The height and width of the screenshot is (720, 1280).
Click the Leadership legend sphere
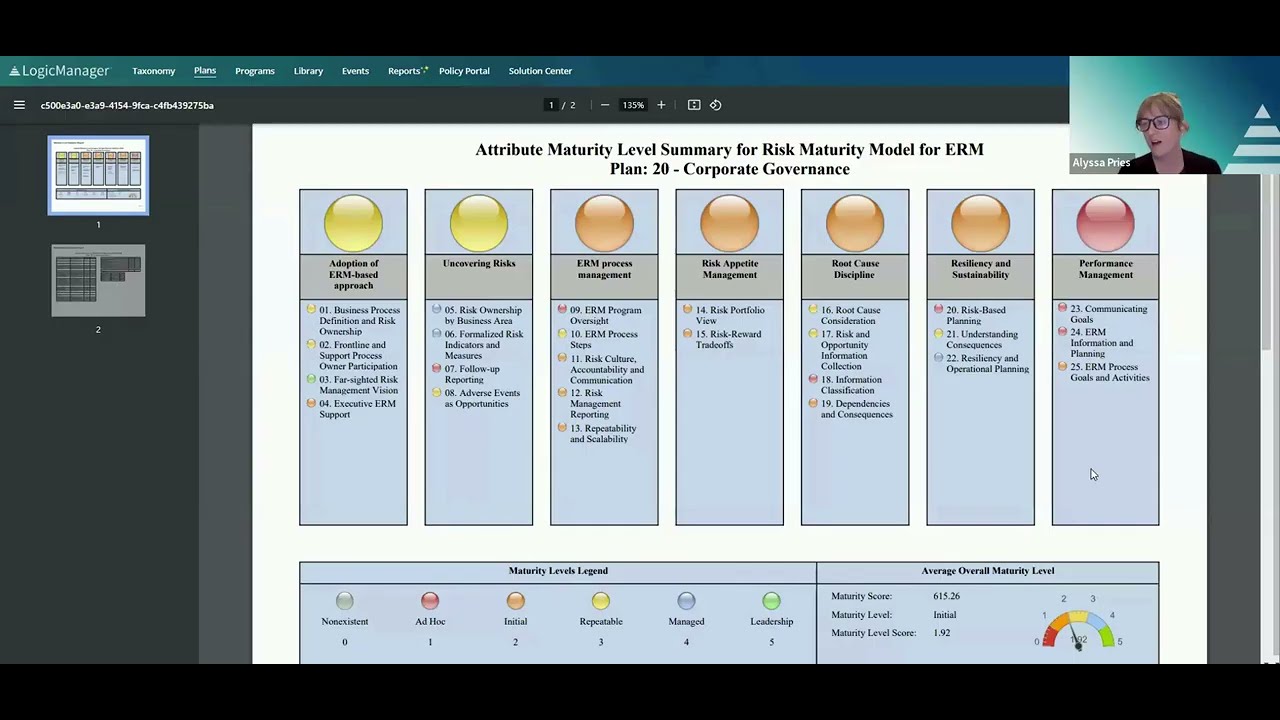point(771,601)
